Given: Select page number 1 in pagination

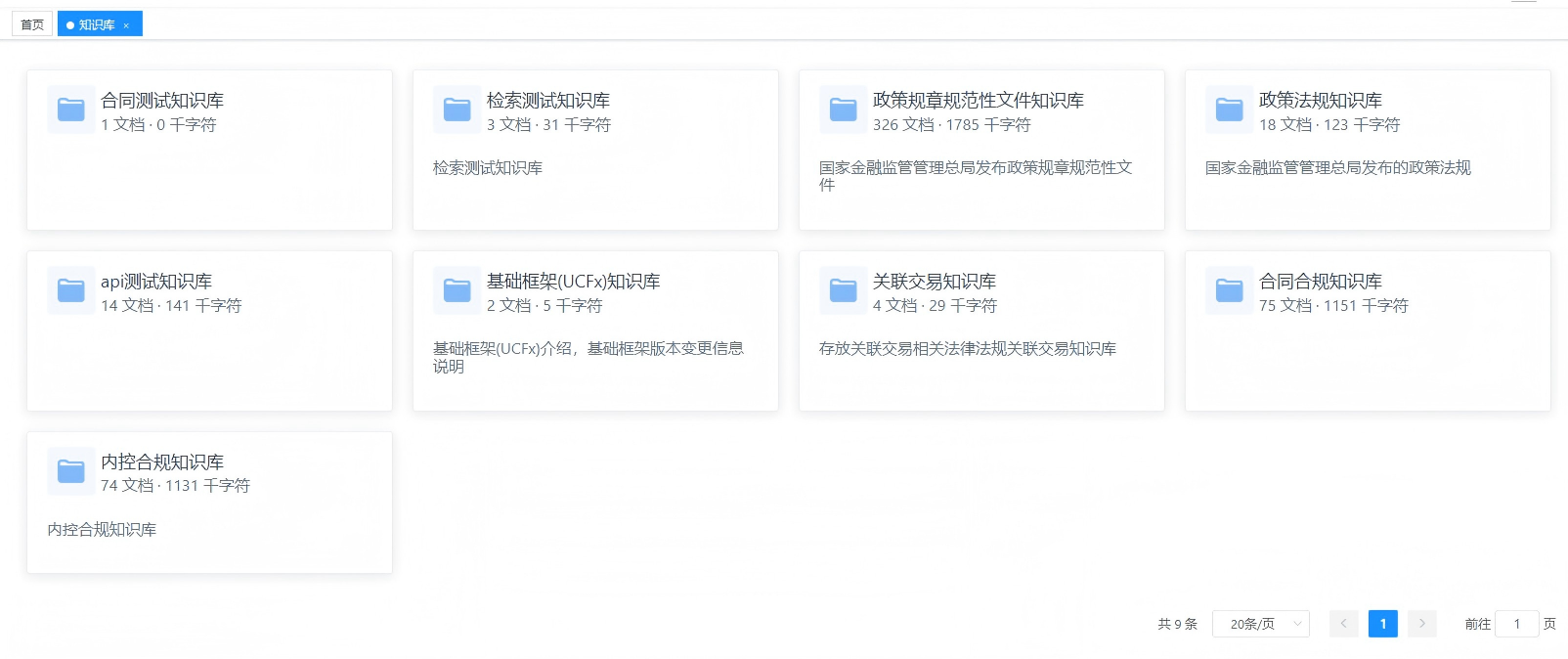Looking at the screenshot, I should (1383, 624).
